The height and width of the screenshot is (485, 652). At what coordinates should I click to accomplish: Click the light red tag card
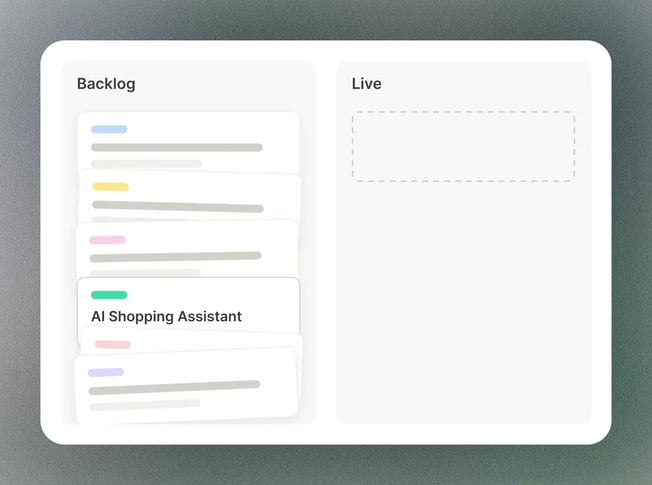coord(189,342)
